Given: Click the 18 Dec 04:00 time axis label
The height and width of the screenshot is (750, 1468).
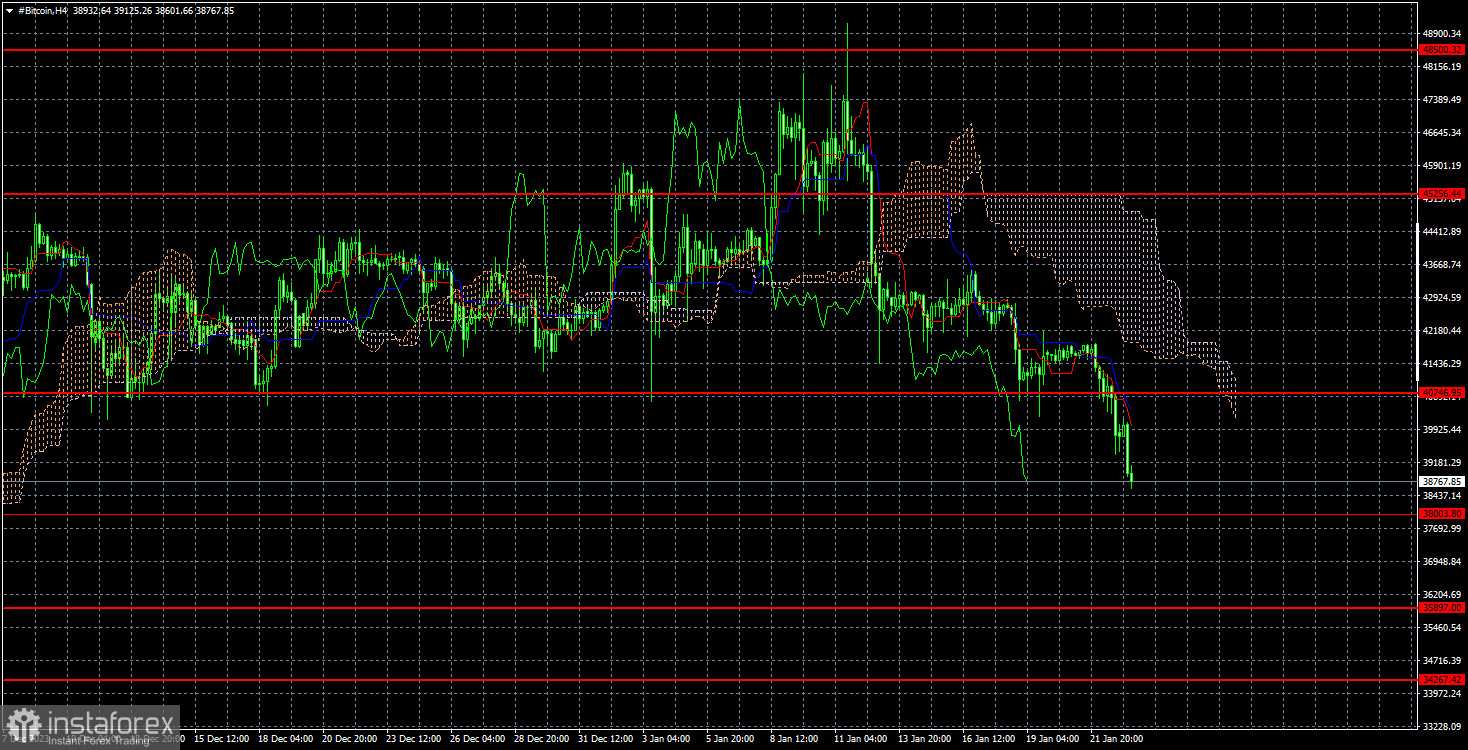Looking at the screenshot, I should coord(285,739).
